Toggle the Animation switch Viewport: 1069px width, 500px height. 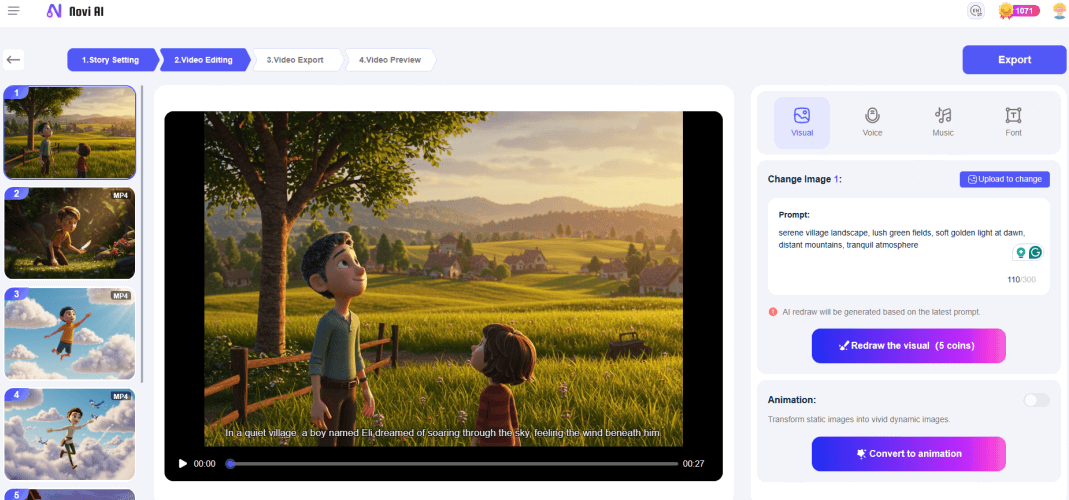tap(1036, 400)
